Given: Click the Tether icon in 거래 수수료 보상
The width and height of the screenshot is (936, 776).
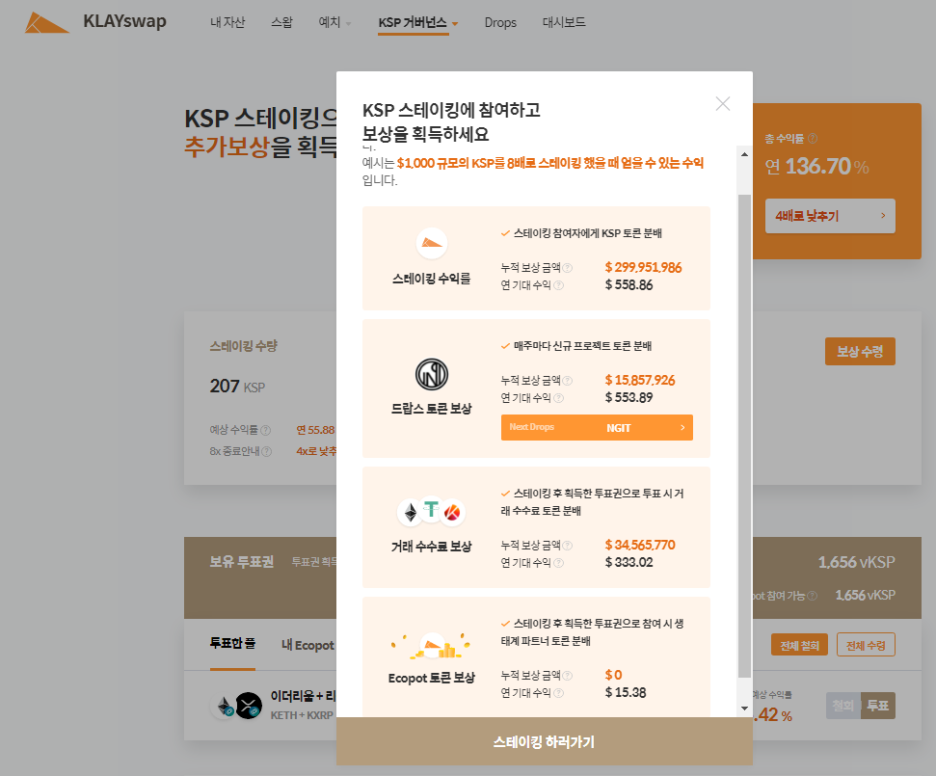Looking at the screenshot, I should [431, 509].
